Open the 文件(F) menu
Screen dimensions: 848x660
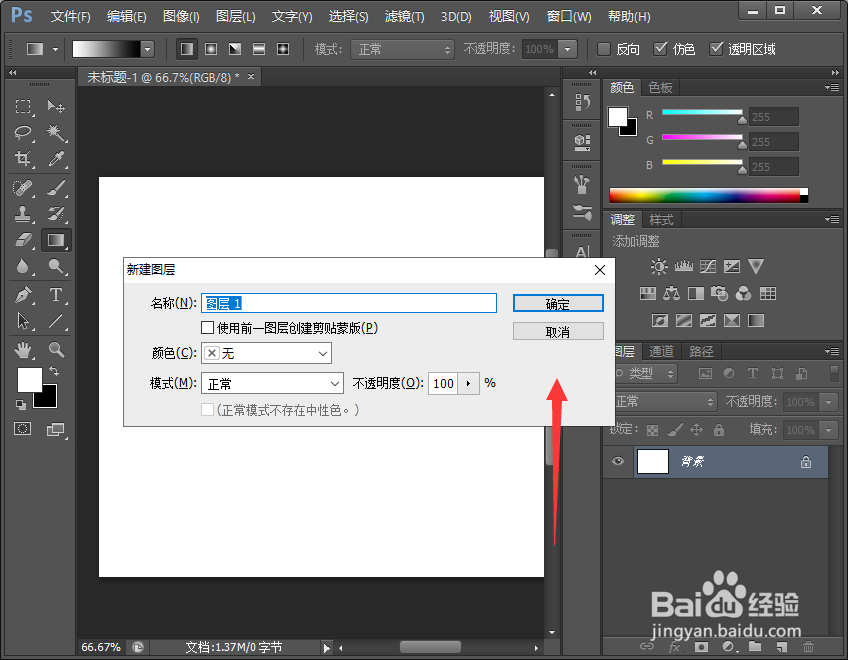click(x=70, y=16)
